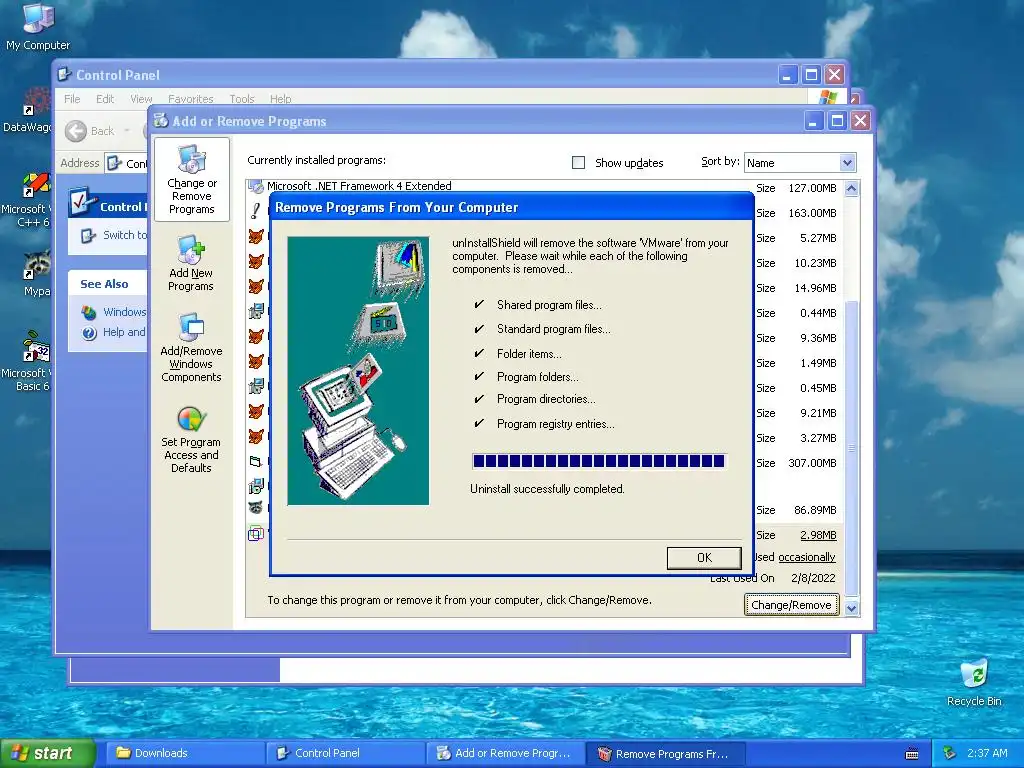Open Mypal desktop shortcut

(x=36, y=274)
